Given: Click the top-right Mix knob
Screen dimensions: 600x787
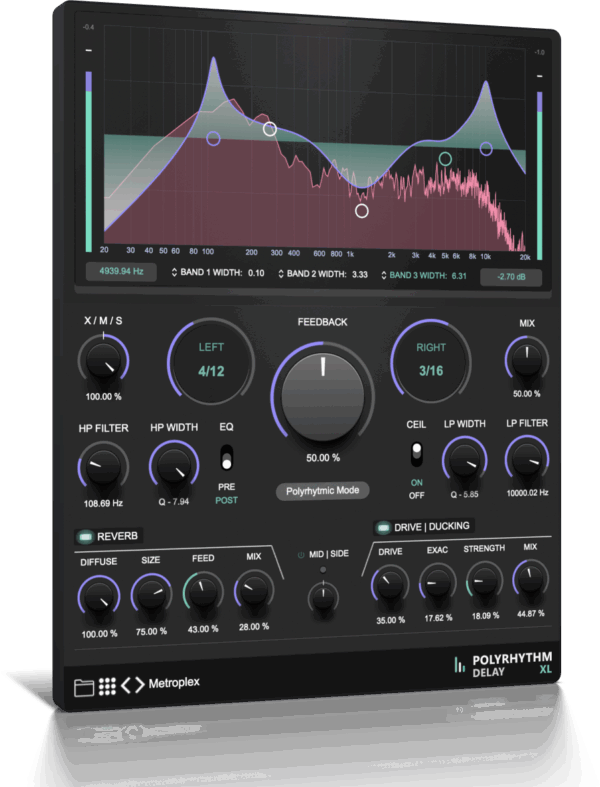Looking at the screenshot, I should click(x=526, y=360).
